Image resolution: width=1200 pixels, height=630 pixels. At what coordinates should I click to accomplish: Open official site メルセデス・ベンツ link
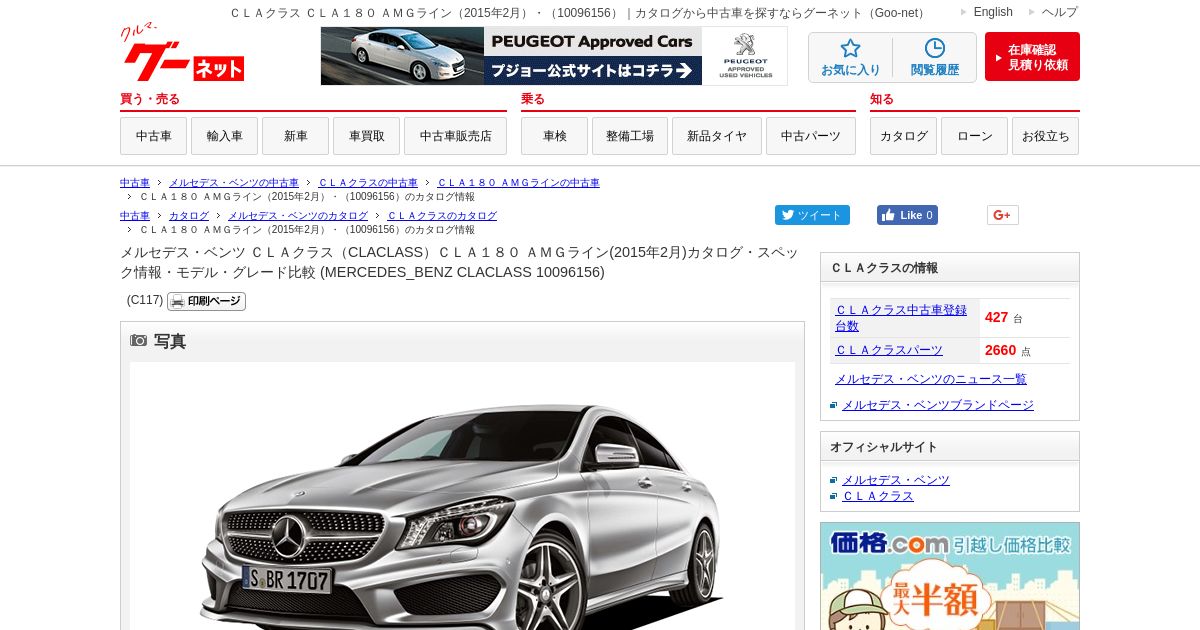[896, 480]
